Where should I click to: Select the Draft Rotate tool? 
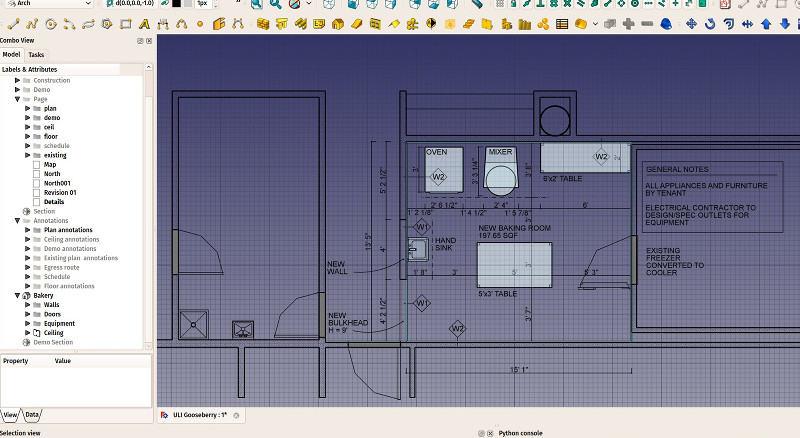click(710, 24)
